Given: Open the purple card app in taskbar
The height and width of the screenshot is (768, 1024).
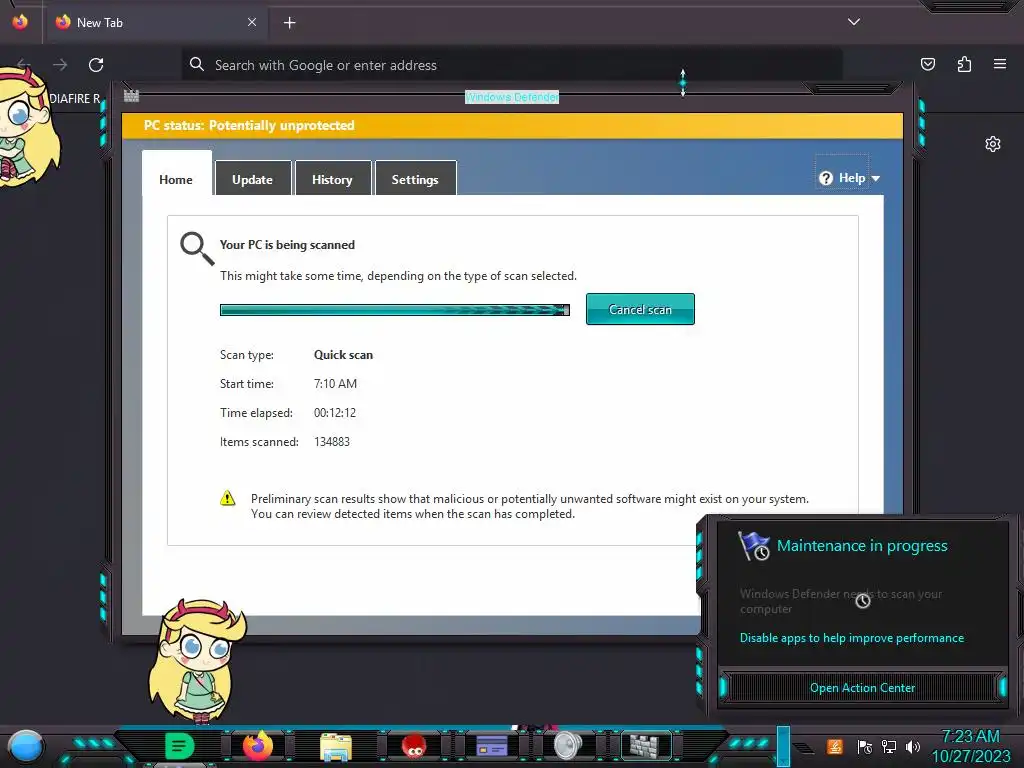Looking at the screenshot, I should pos(492,746).
